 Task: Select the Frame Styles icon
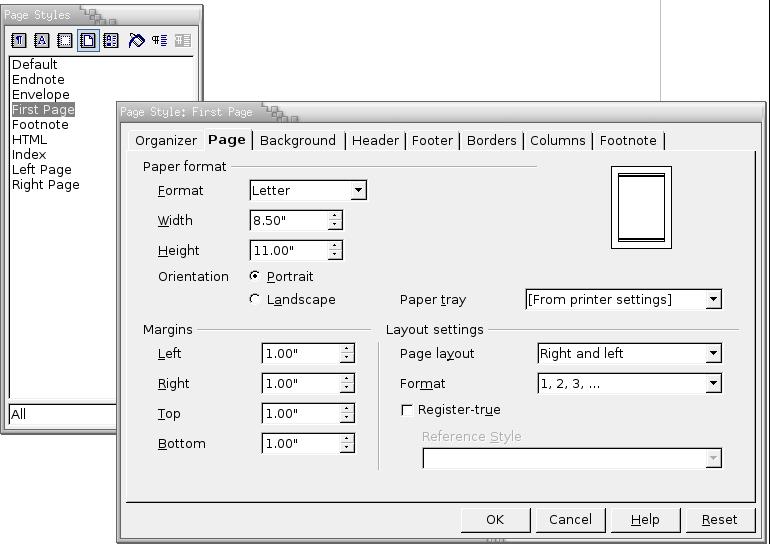click(65, 41)
